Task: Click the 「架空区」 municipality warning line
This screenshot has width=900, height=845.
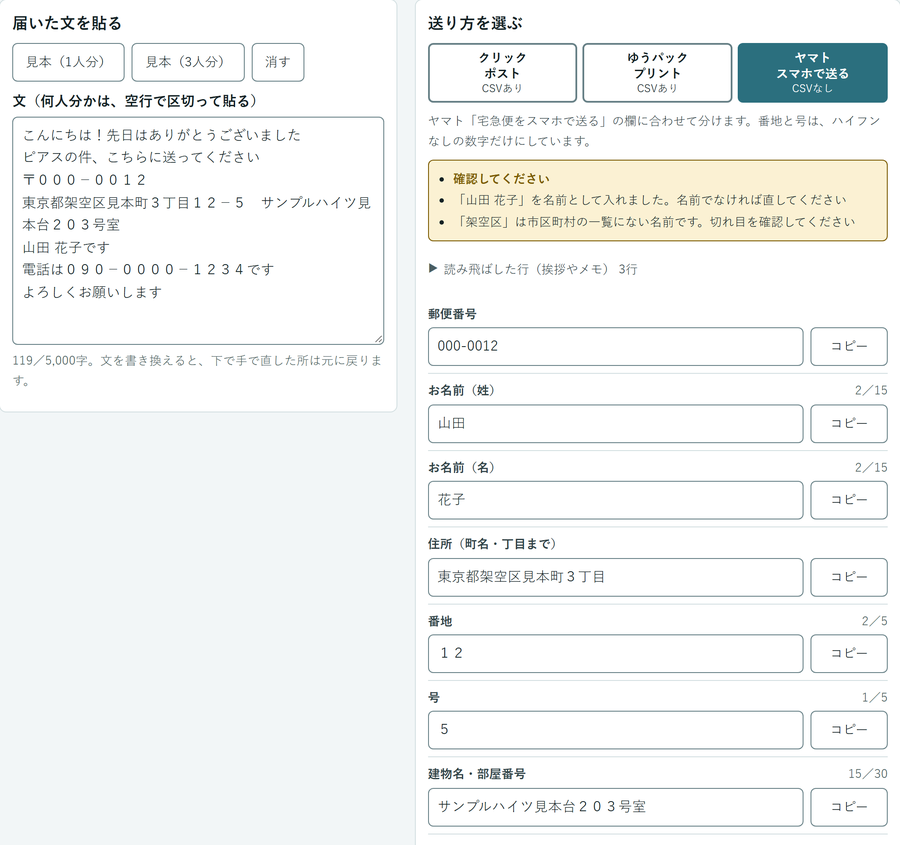Action: coord(654,222)
